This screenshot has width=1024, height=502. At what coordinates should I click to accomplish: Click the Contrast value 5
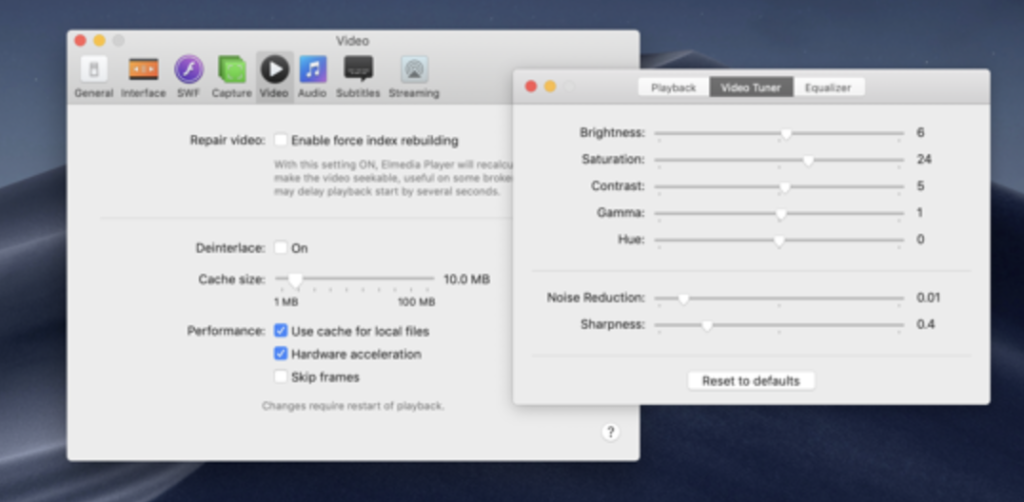click(920, 186)
